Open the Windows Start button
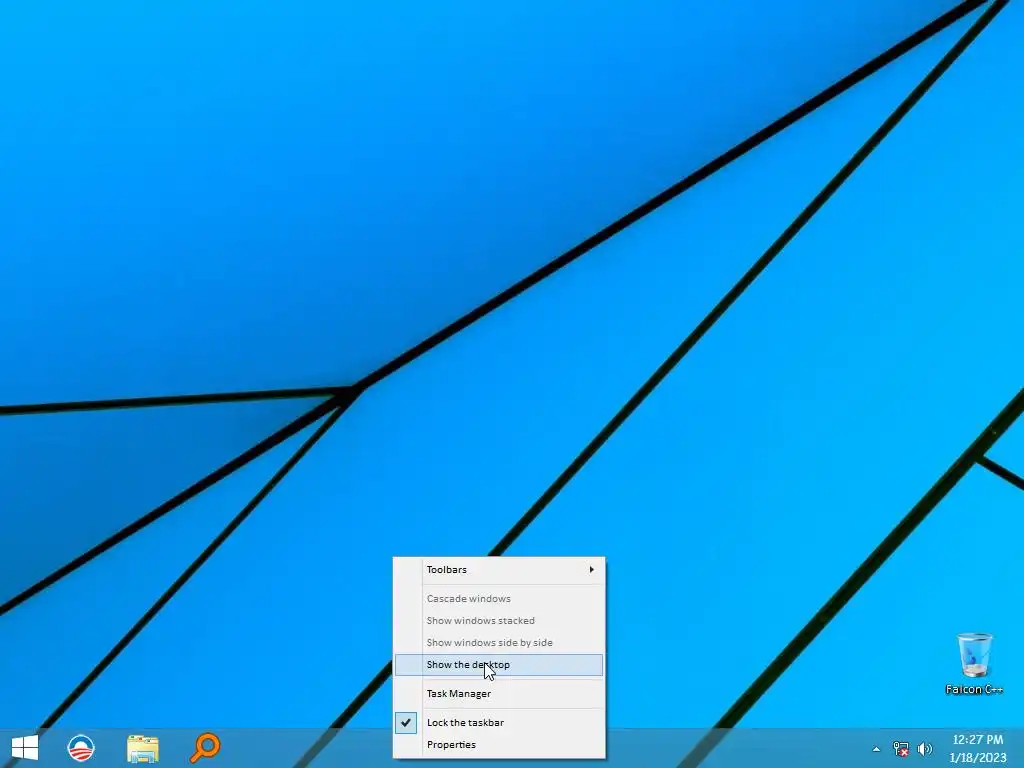The width and height of the screenshot is (1024, 768). coord(25,748)
